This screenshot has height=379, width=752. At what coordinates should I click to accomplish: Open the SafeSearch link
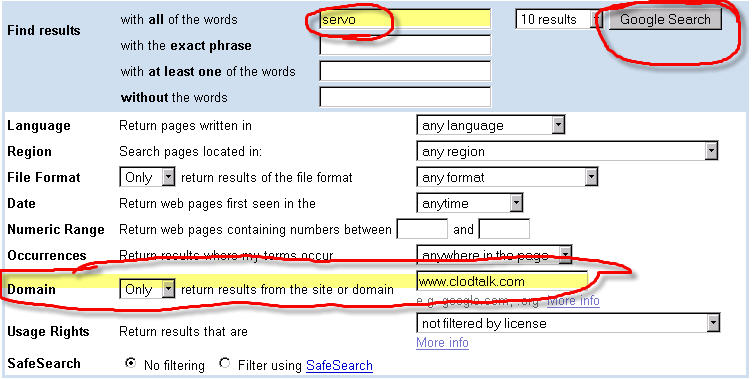(x=339, y=366)
